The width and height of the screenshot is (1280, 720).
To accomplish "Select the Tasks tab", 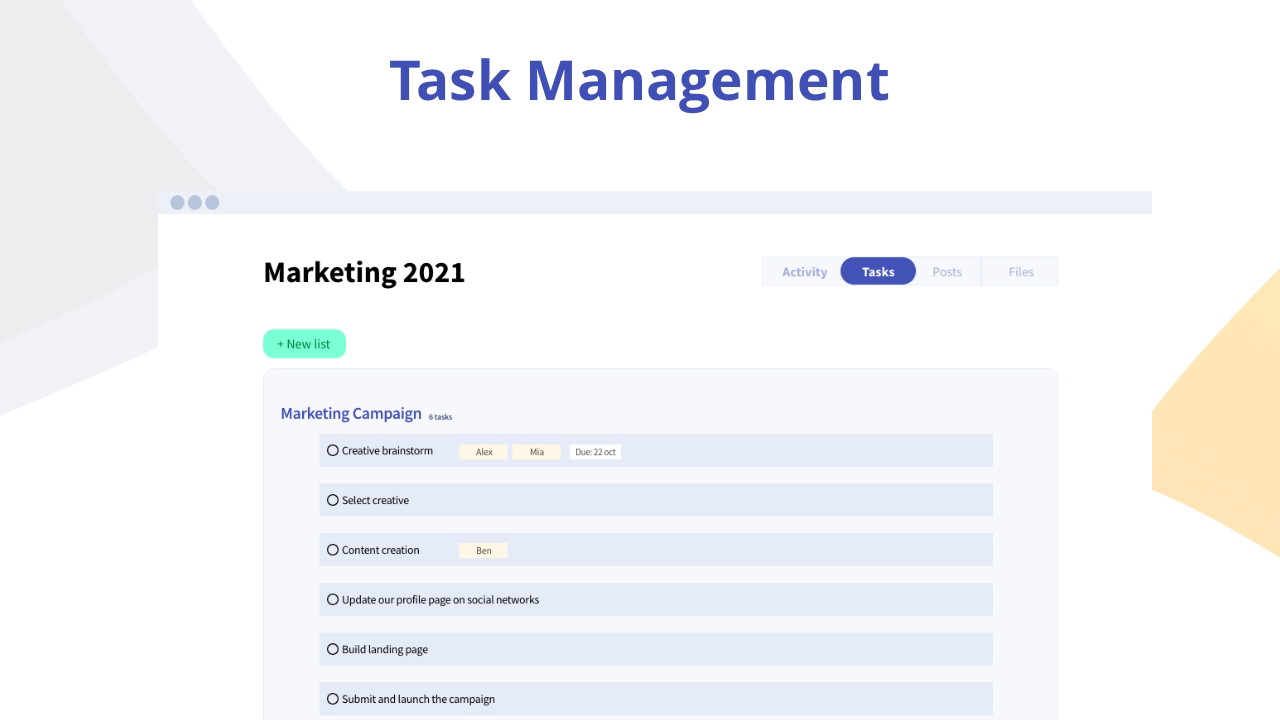I will pyautogui.click(x=878, y=272).
